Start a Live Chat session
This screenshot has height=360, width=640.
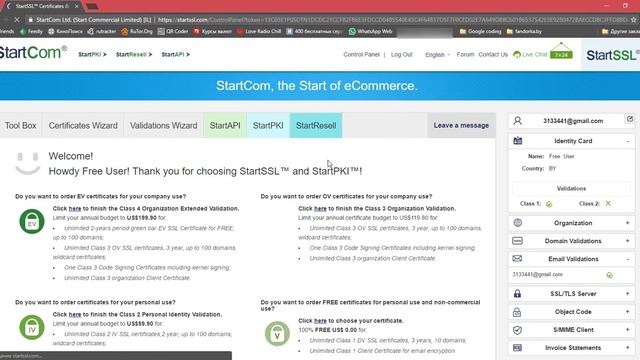(530, 54)
